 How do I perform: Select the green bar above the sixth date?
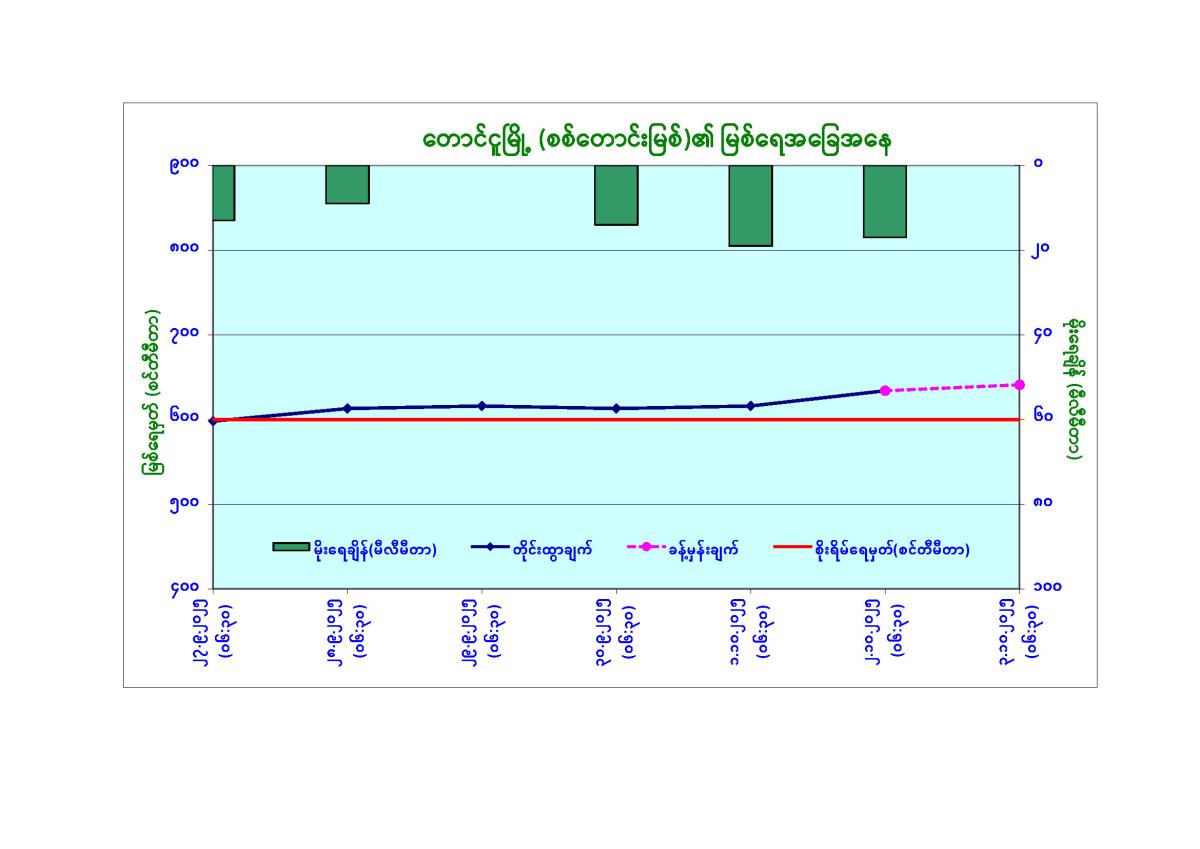[x=885, y=201]
